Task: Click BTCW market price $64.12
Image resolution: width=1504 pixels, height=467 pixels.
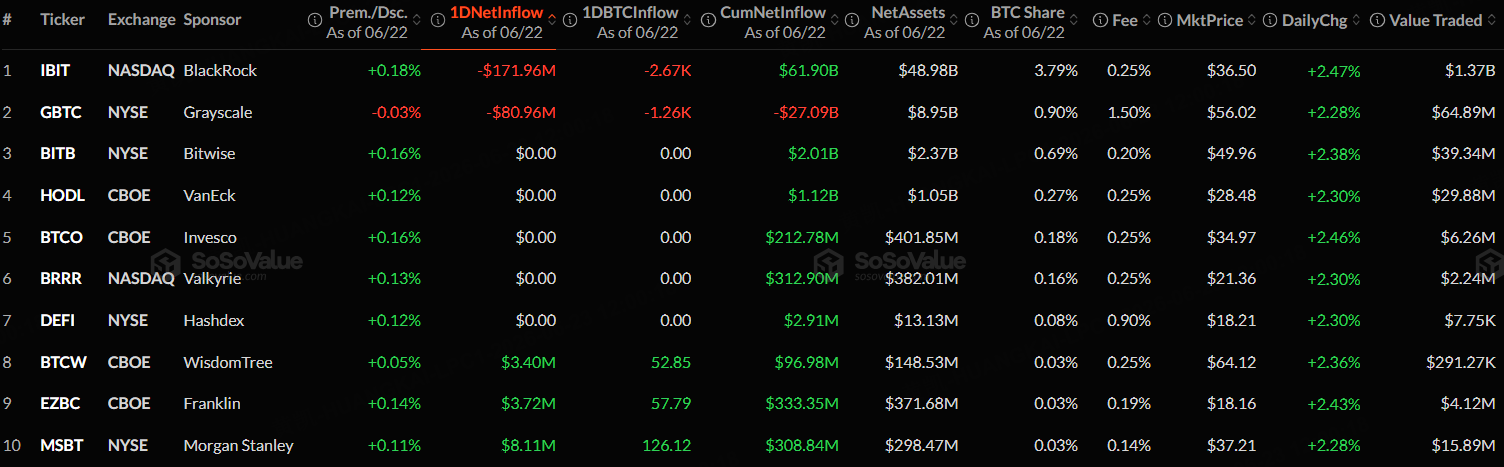Action: [1231, 362]
